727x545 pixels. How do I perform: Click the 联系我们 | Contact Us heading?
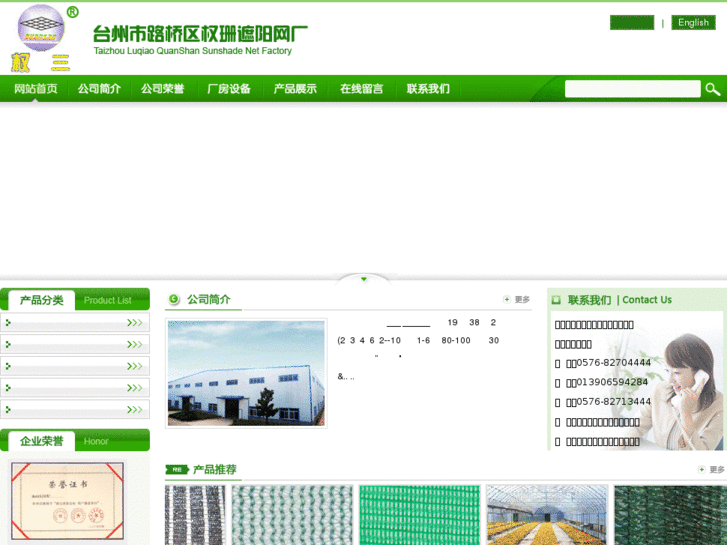[619, 300]
